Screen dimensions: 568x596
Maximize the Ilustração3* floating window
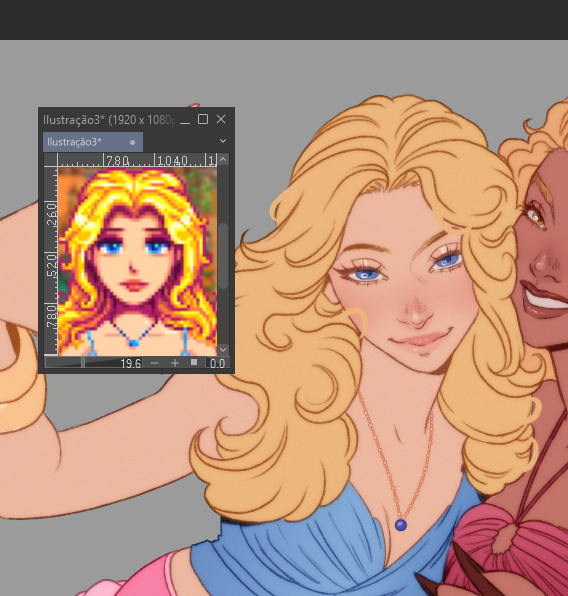(203, 119)
